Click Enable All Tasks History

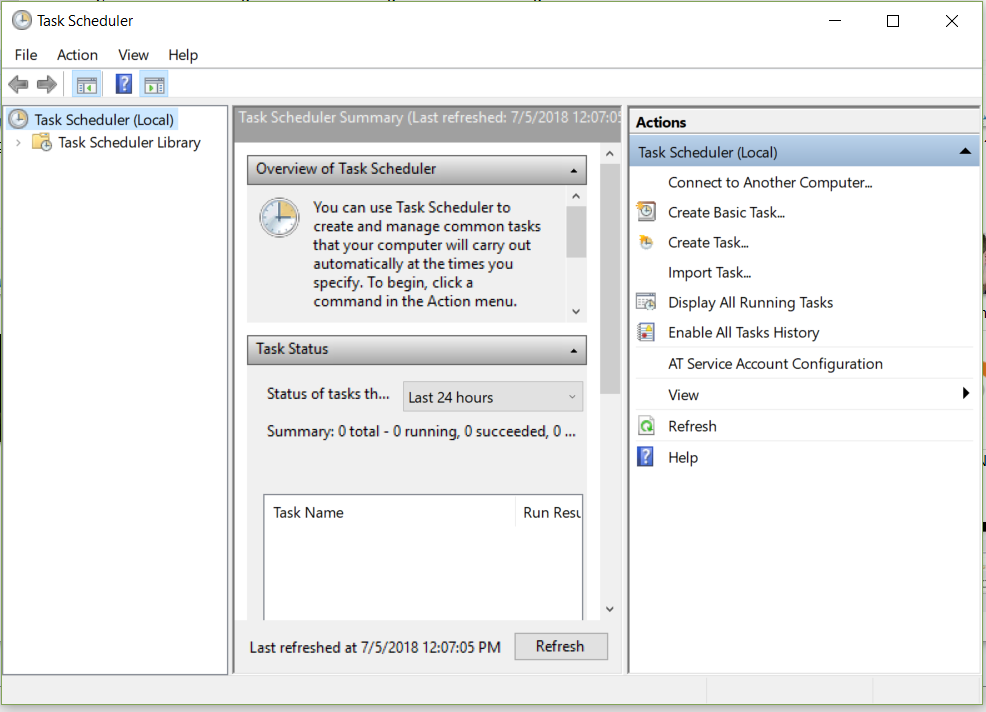coord(743,333)
